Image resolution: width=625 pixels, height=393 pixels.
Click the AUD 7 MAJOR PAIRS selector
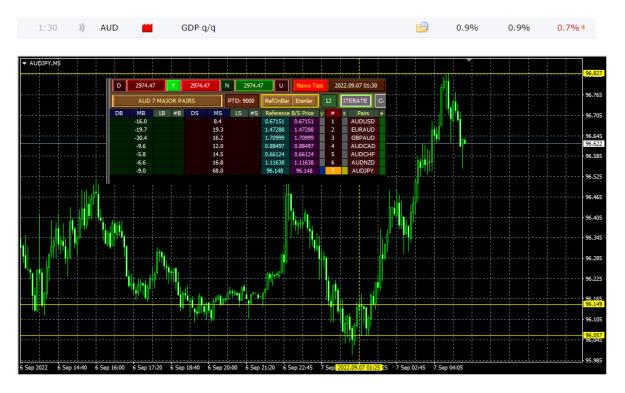pyautogui.click(x=167, y=101)
